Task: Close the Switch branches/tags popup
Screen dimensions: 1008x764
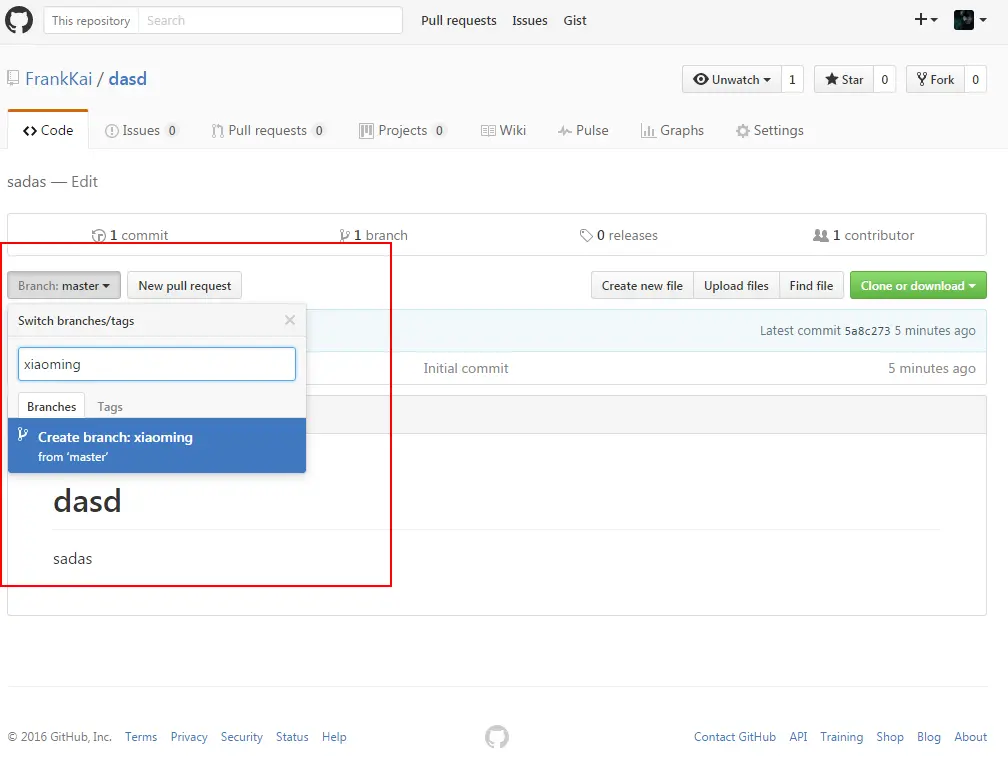Action: tap(290, 320)
